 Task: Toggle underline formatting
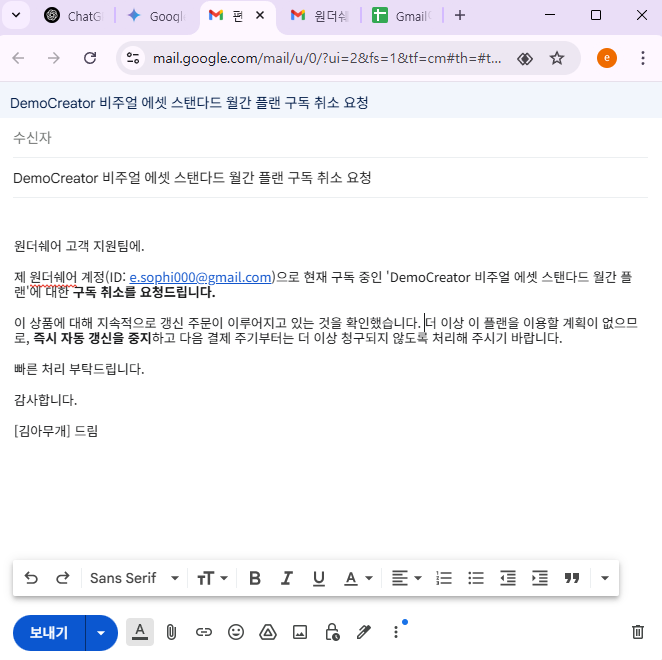(x=319, y=578)
